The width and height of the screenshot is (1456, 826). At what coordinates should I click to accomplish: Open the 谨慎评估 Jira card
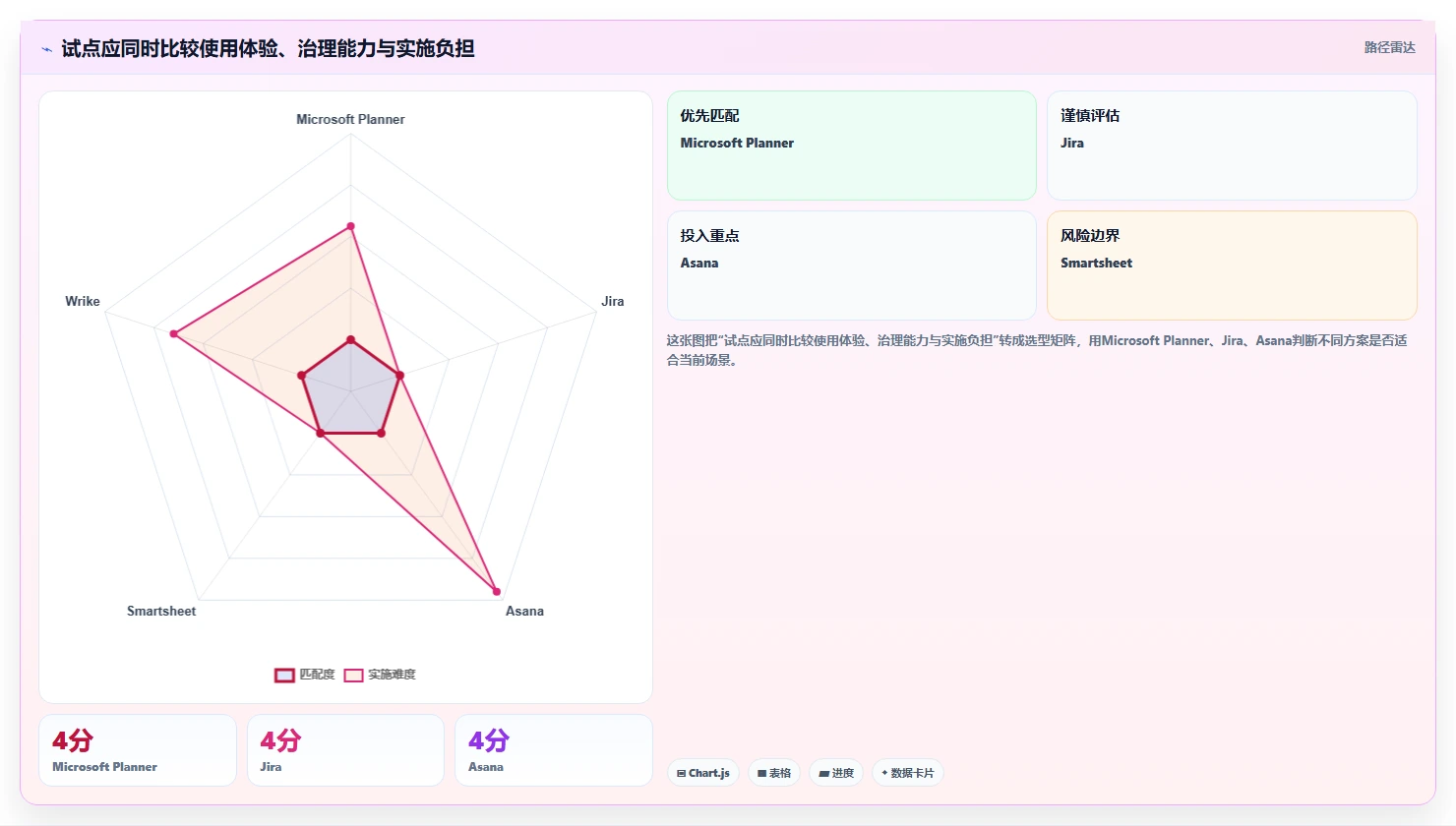pos(1232,146)
